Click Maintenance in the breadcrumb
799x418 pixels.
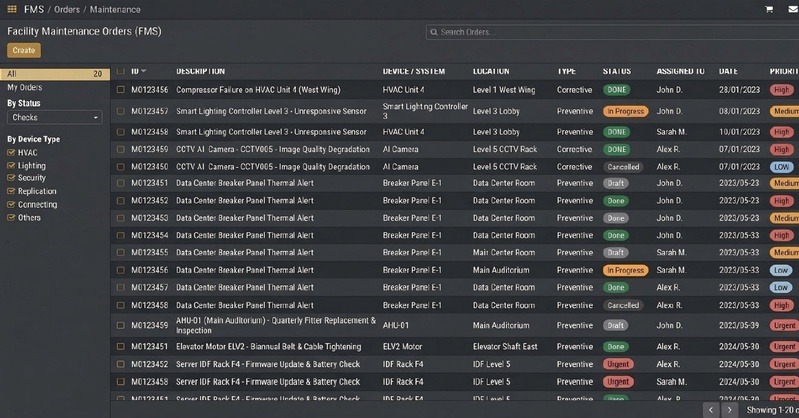tap(115, 9)
